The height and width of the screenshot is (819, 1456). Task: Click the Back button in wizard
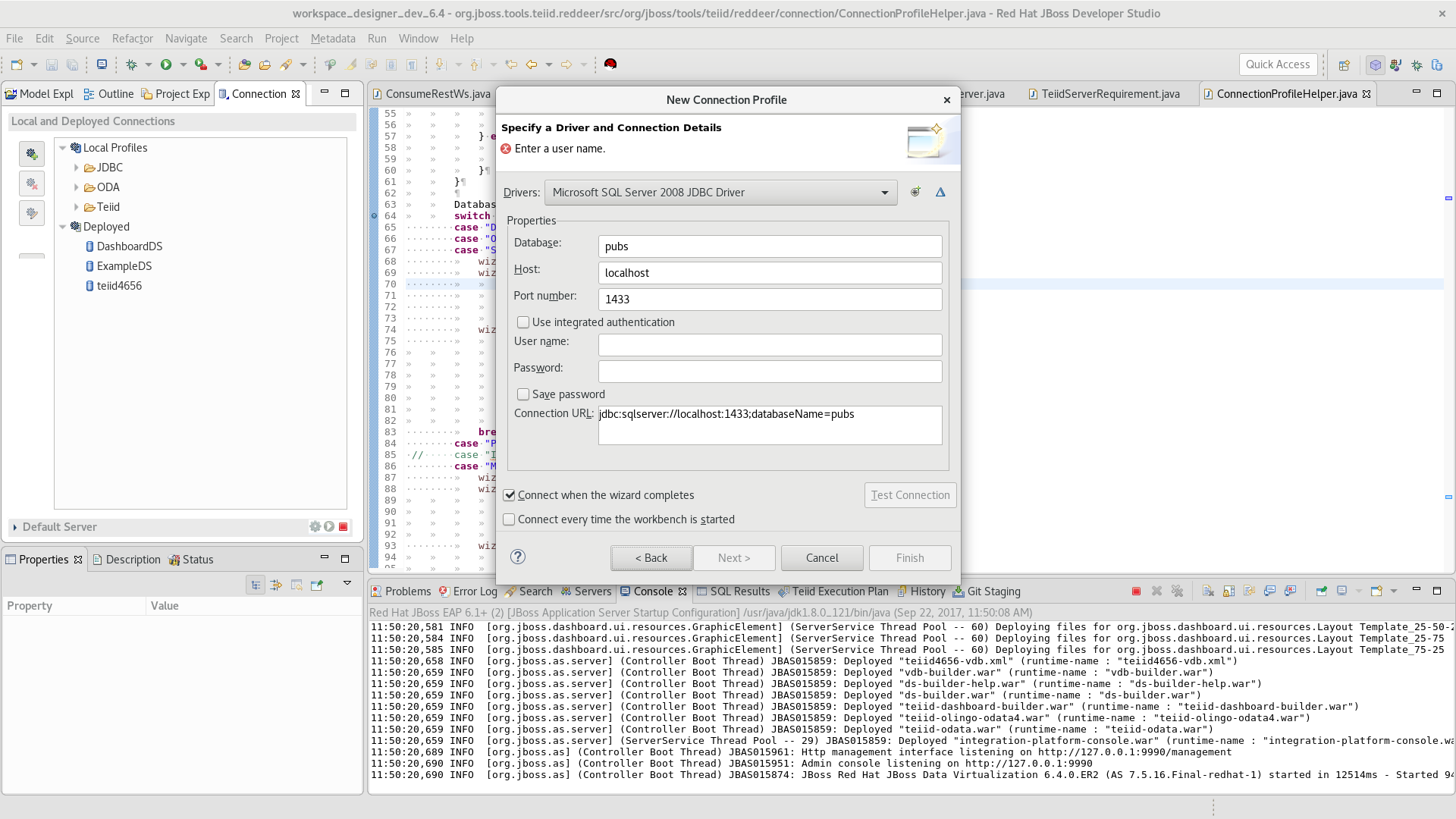[x=651, y=558]
